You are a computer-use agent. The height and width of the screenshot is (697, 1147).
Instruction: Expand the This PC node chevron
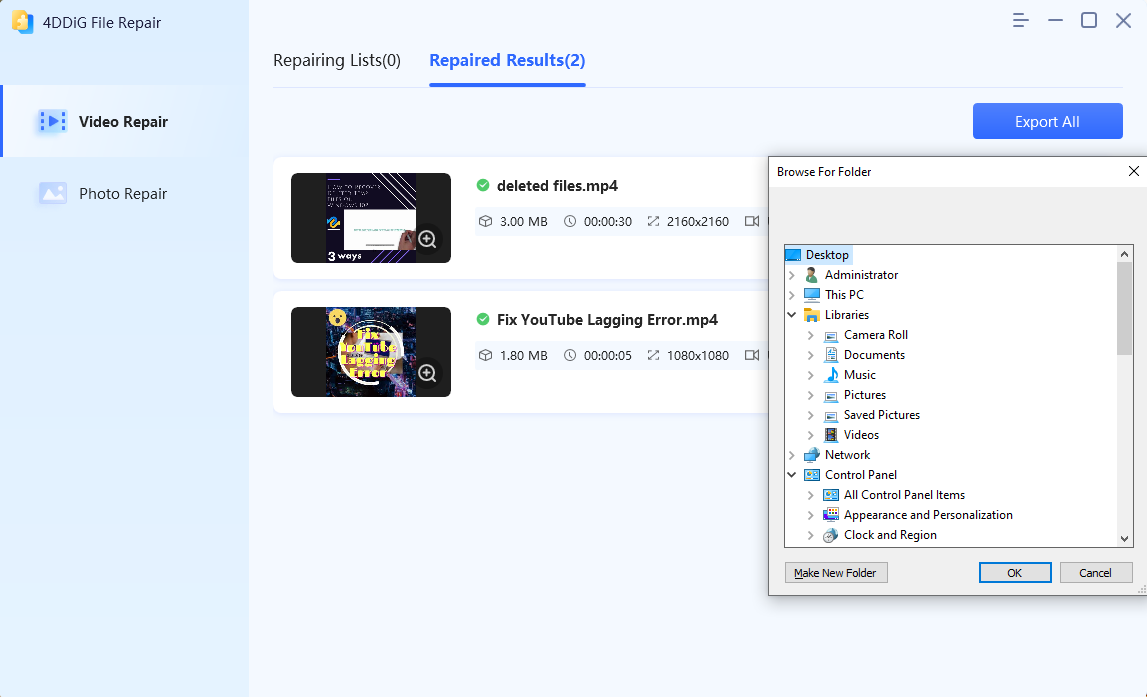click(791, 295)
